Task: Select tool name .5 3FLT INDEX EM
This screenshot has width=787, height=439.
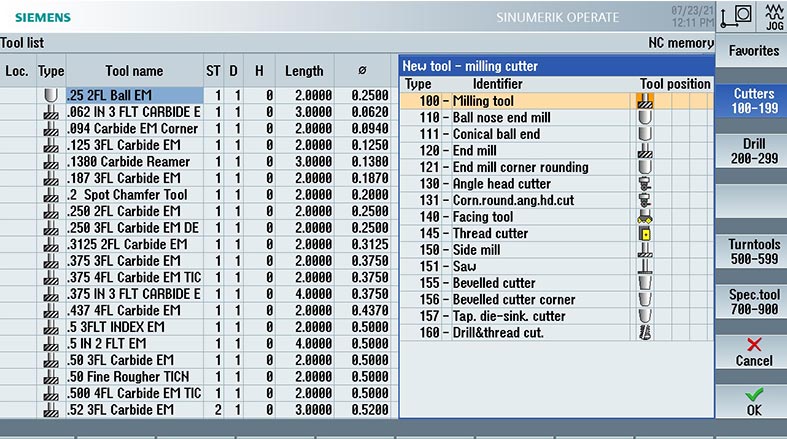Action: 135,327
